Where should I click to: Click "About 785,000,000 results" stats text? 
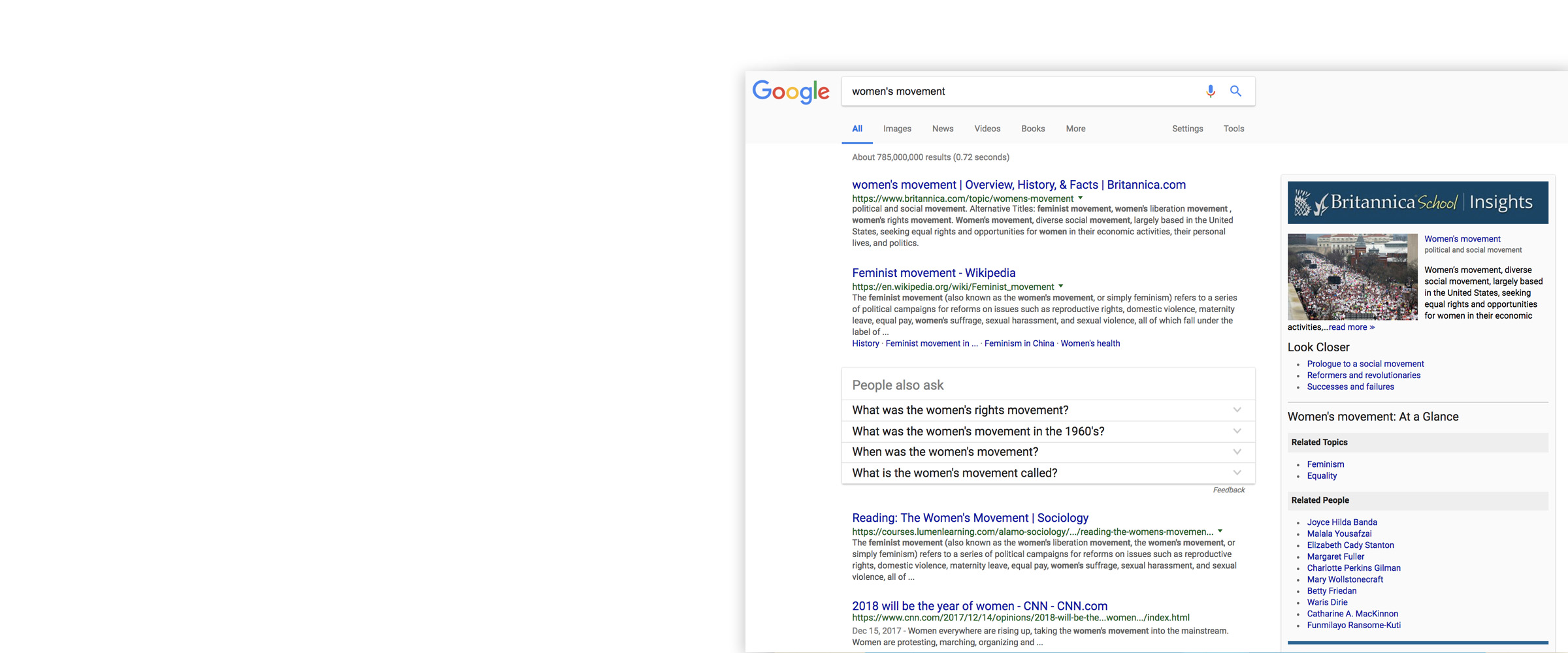pos(930,157)
